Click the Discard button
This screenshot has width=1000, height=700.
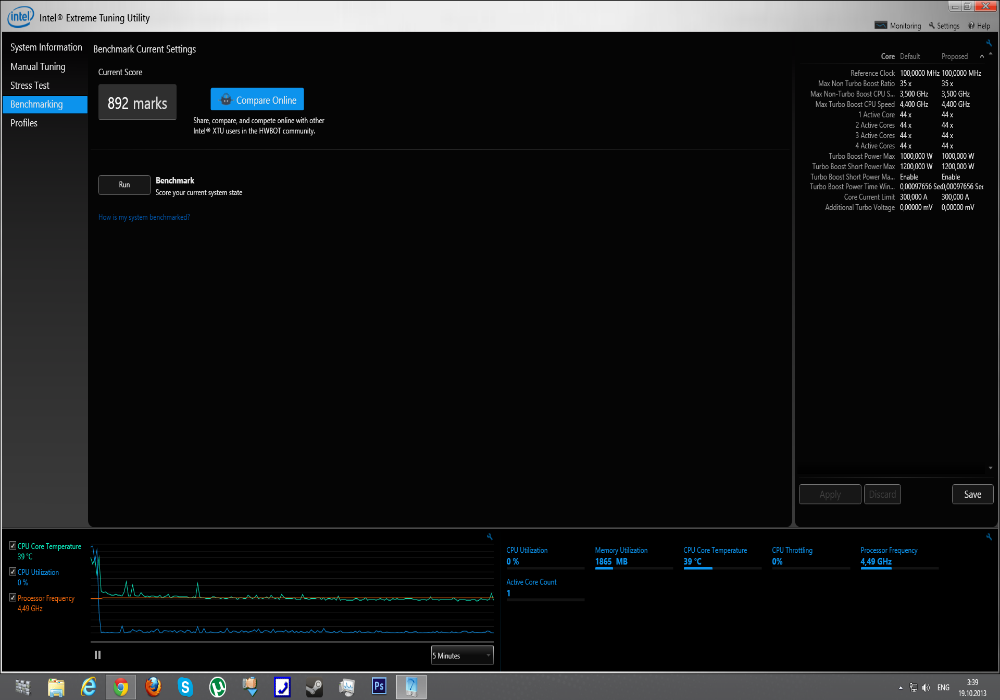(882, 494)
